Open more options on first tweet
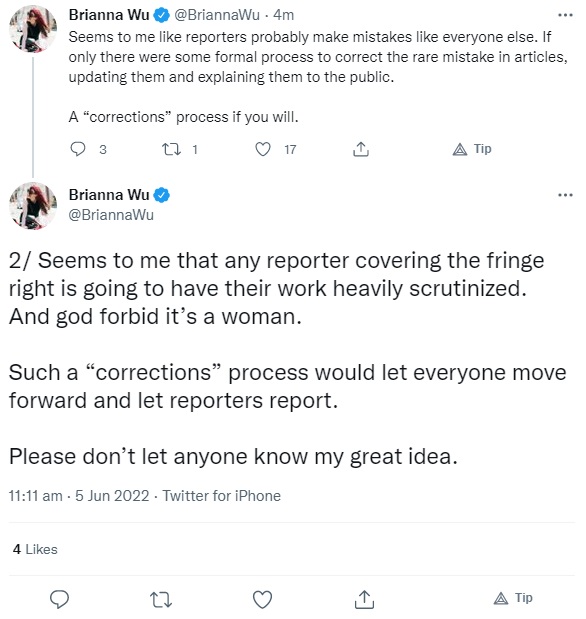This screenshot has height=619, width=586. [x=565, y=15]
